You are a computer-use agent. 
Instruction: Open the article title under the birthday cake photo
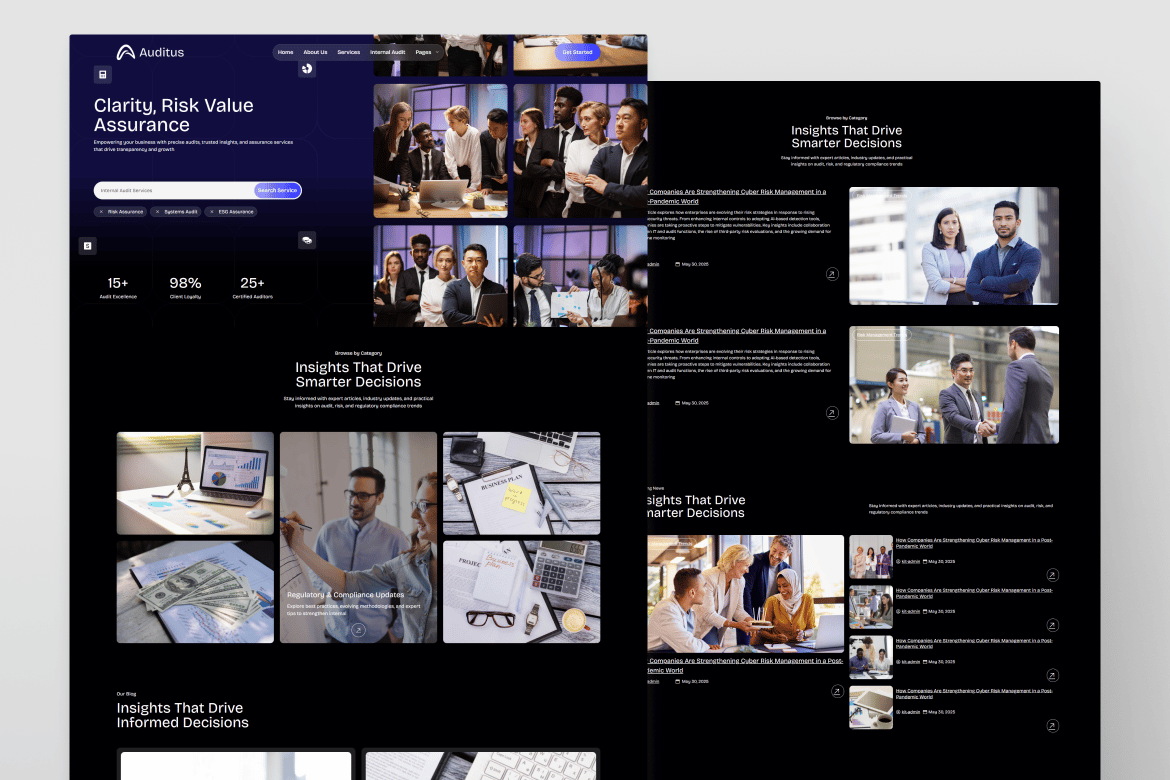(745, 665)
